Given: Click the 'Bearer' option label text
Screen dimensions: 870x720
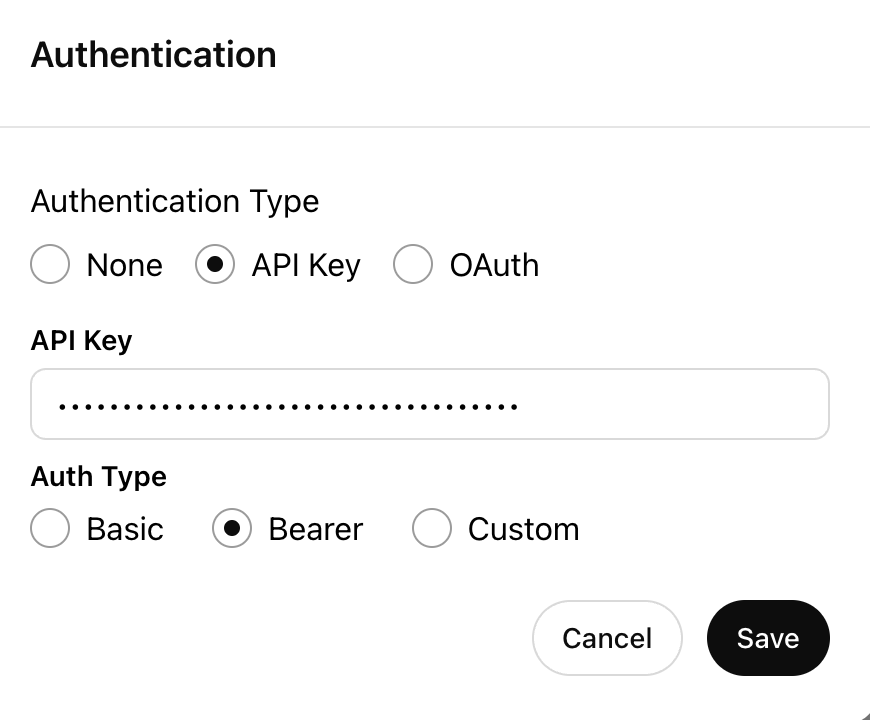Looking at the screenshot, I should (x=316, y=529).
